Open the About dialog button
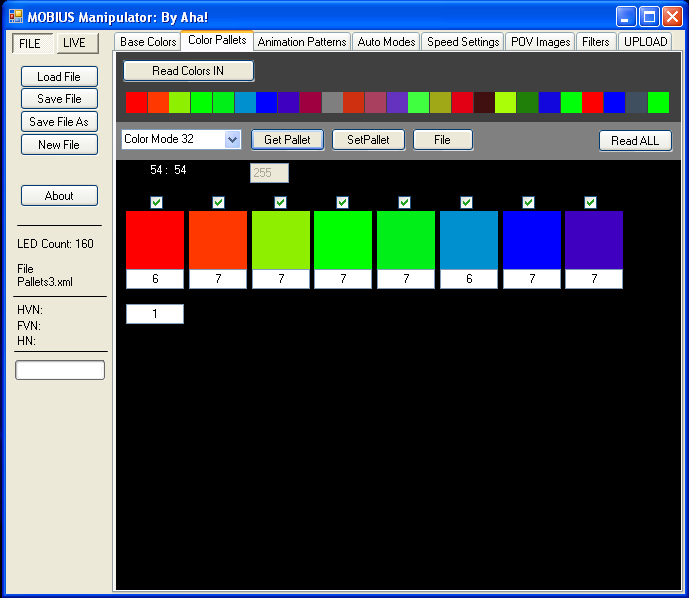 pyautogui.click(x=59, y=196)
